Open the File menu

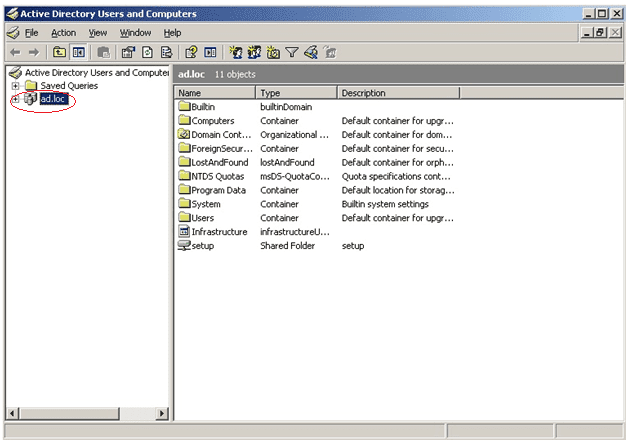31,33
